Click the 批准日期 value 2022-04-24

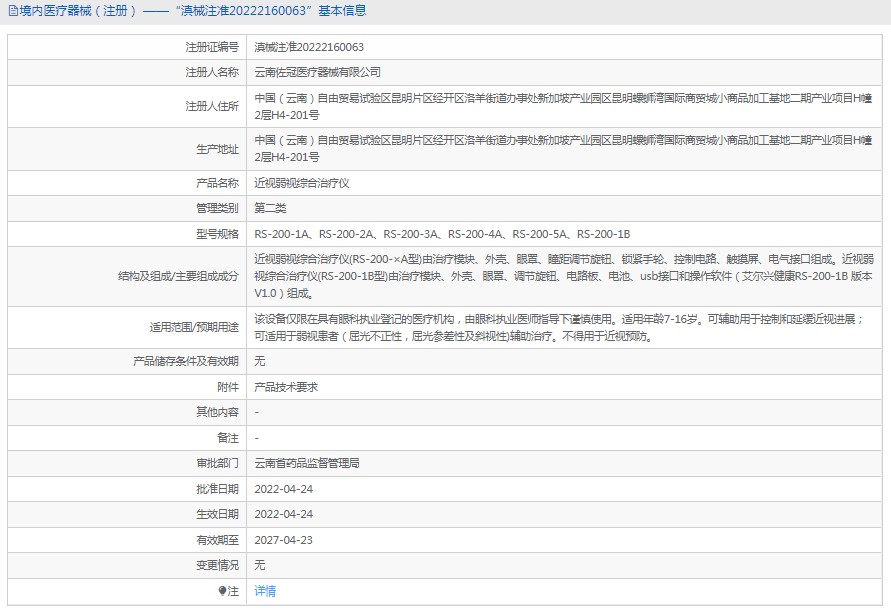point(284,489)
